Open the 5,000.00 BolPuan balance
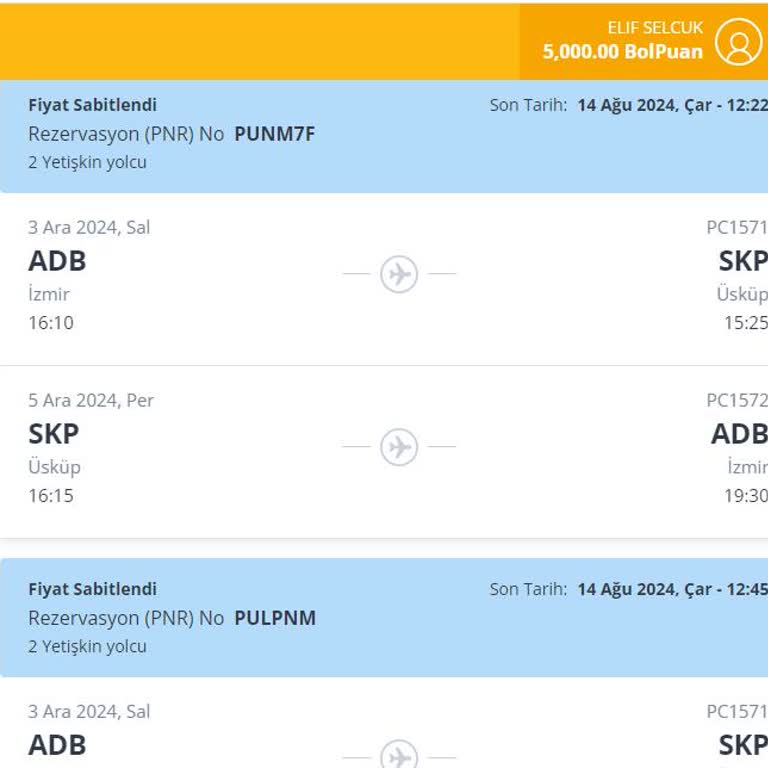Image resolution: width=768 pixels, height=768 pixels. click(622, 52)
